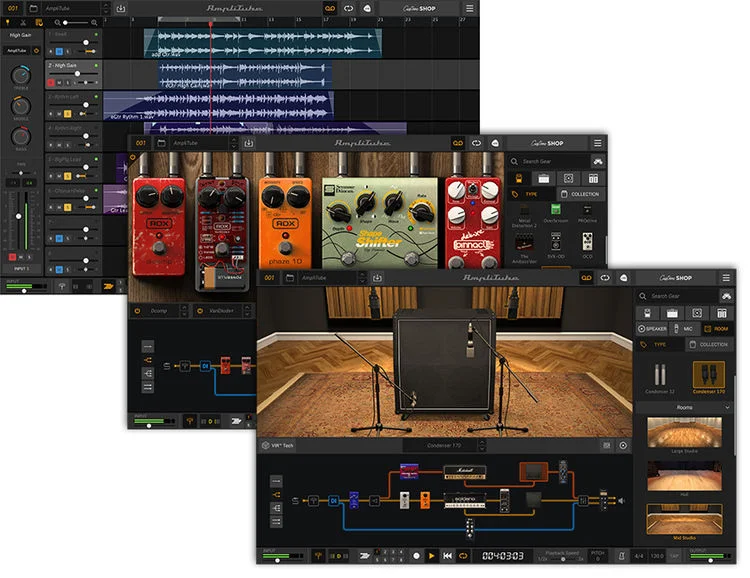
Task: Step the Condenser 170 selector arrows
Action: (482, 445)
